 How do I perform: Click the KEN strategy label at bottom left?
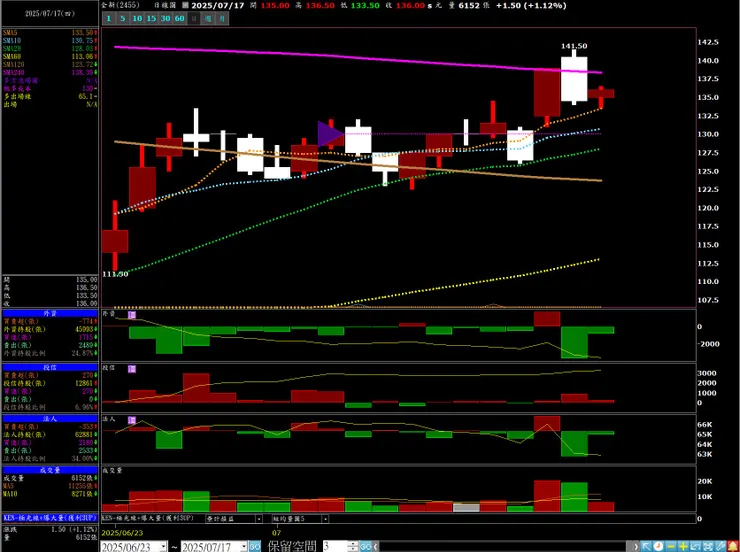click(50, 518)
